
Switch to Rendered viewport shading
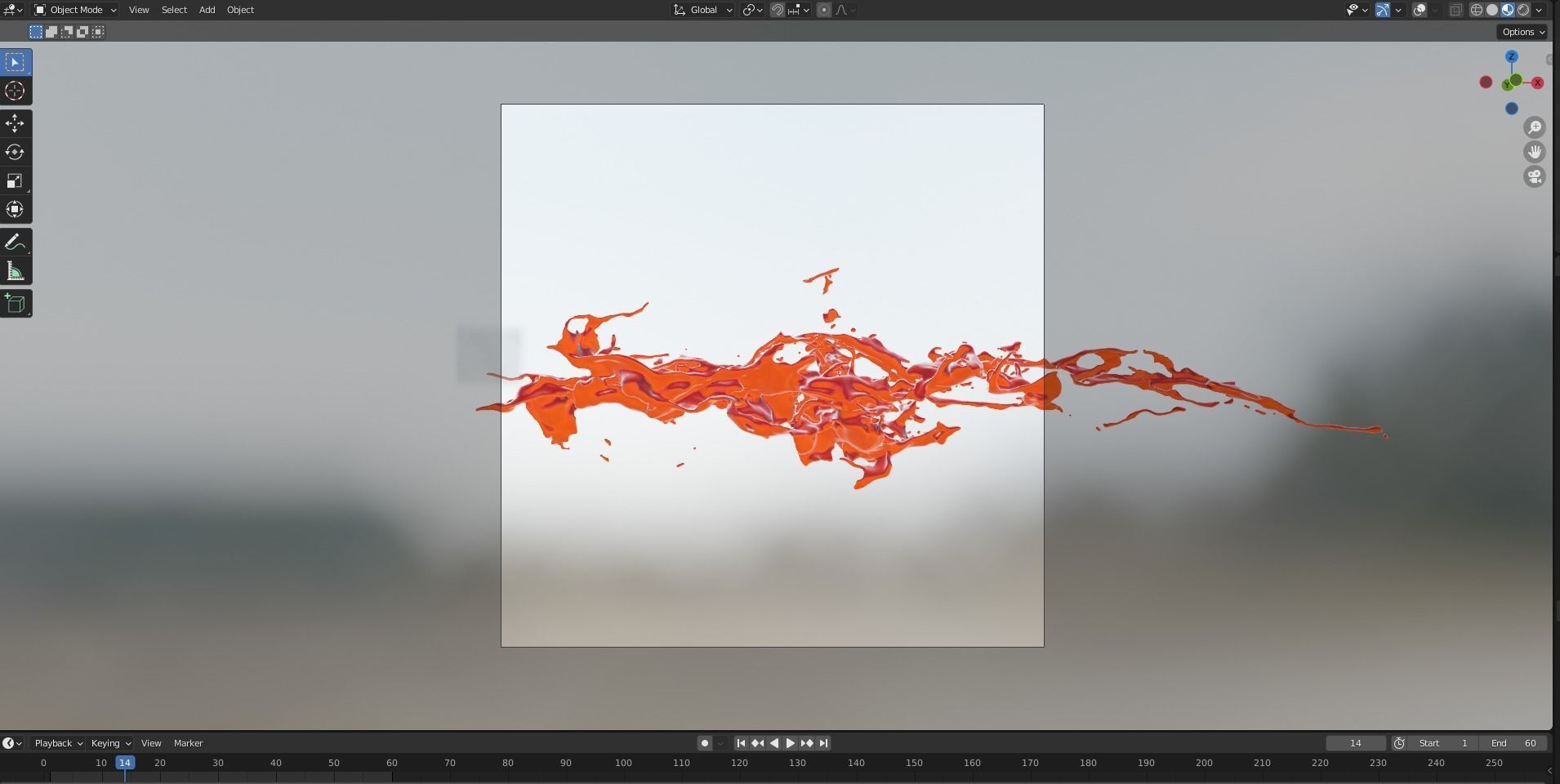1522,9
